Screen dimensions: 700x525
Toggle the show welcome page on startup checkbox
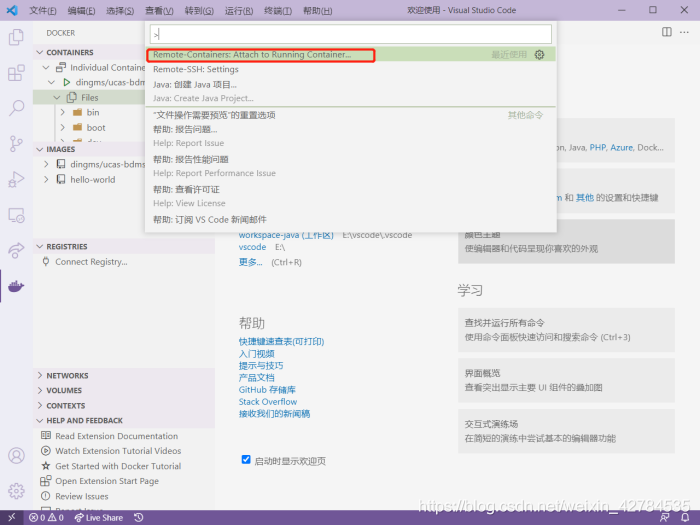pos(246,459)
